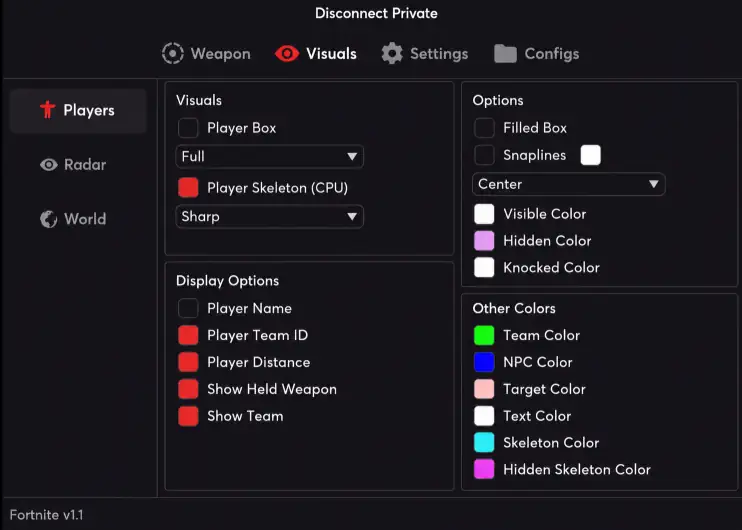Select the Visuals tab with red eye
Image resolution: width=742 pixels, height=530 pixels.
316,53
